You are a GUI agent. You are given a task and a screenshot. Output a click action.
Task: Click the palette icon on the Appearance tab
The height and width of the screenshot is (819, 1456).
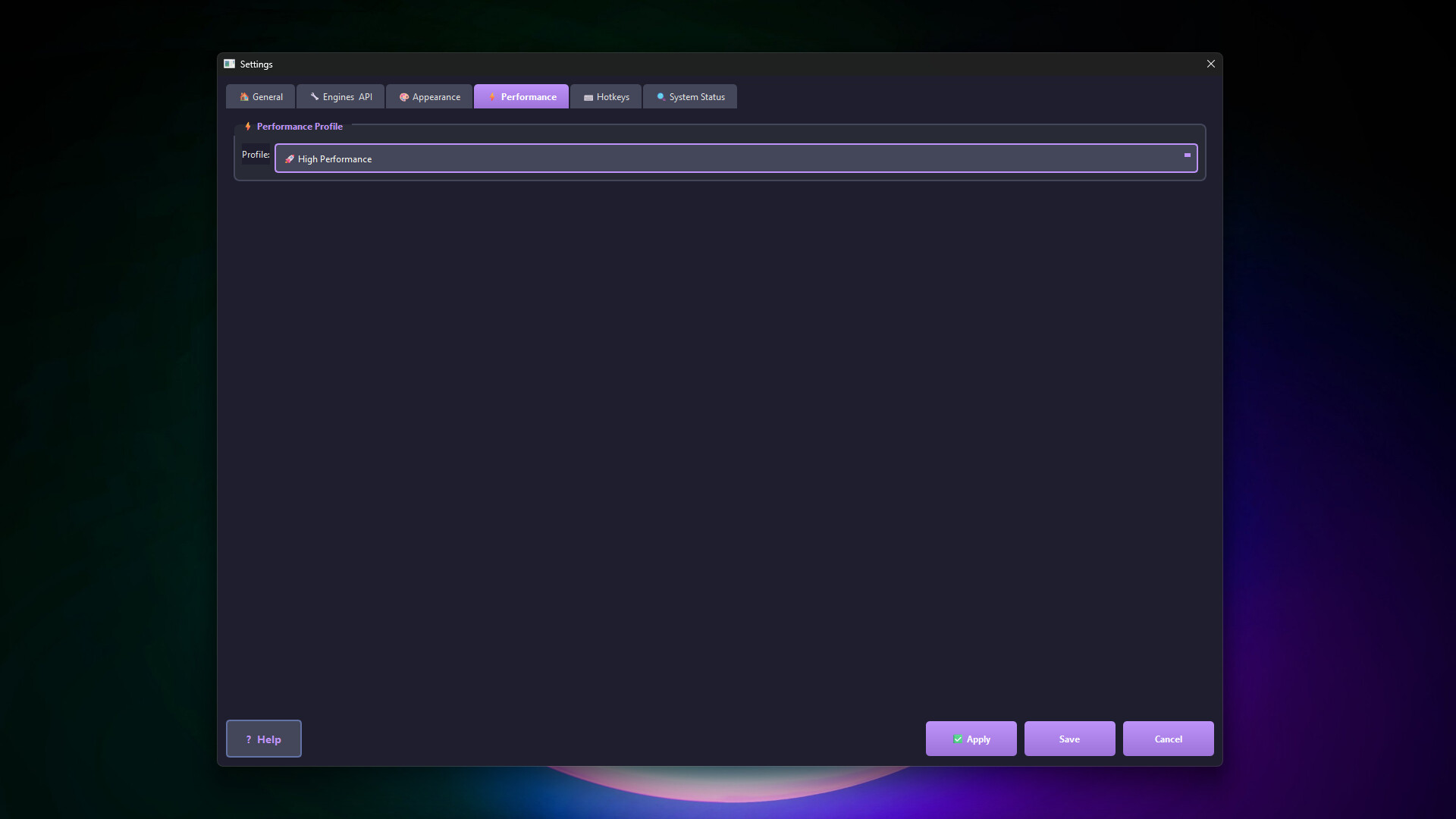403,96
